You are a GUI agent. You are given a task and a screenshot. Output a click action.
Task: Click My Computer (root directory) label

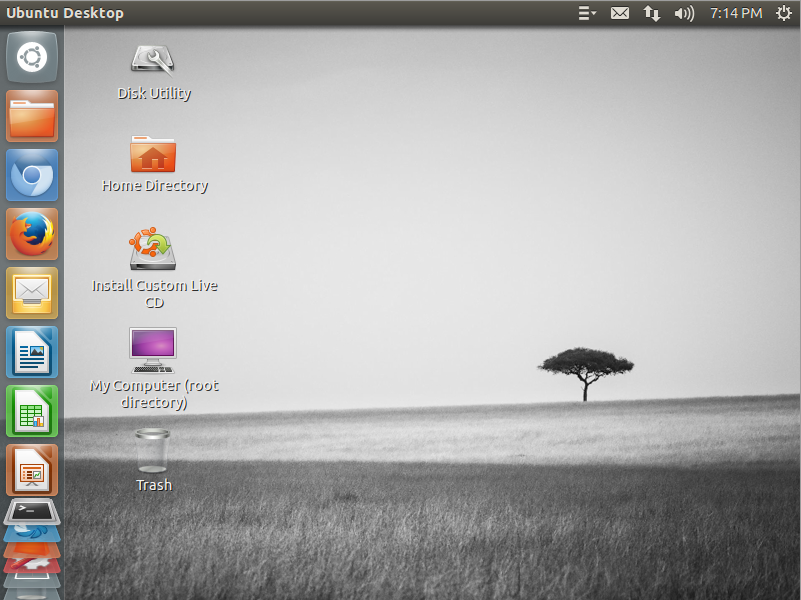click(x=154, y=394)
